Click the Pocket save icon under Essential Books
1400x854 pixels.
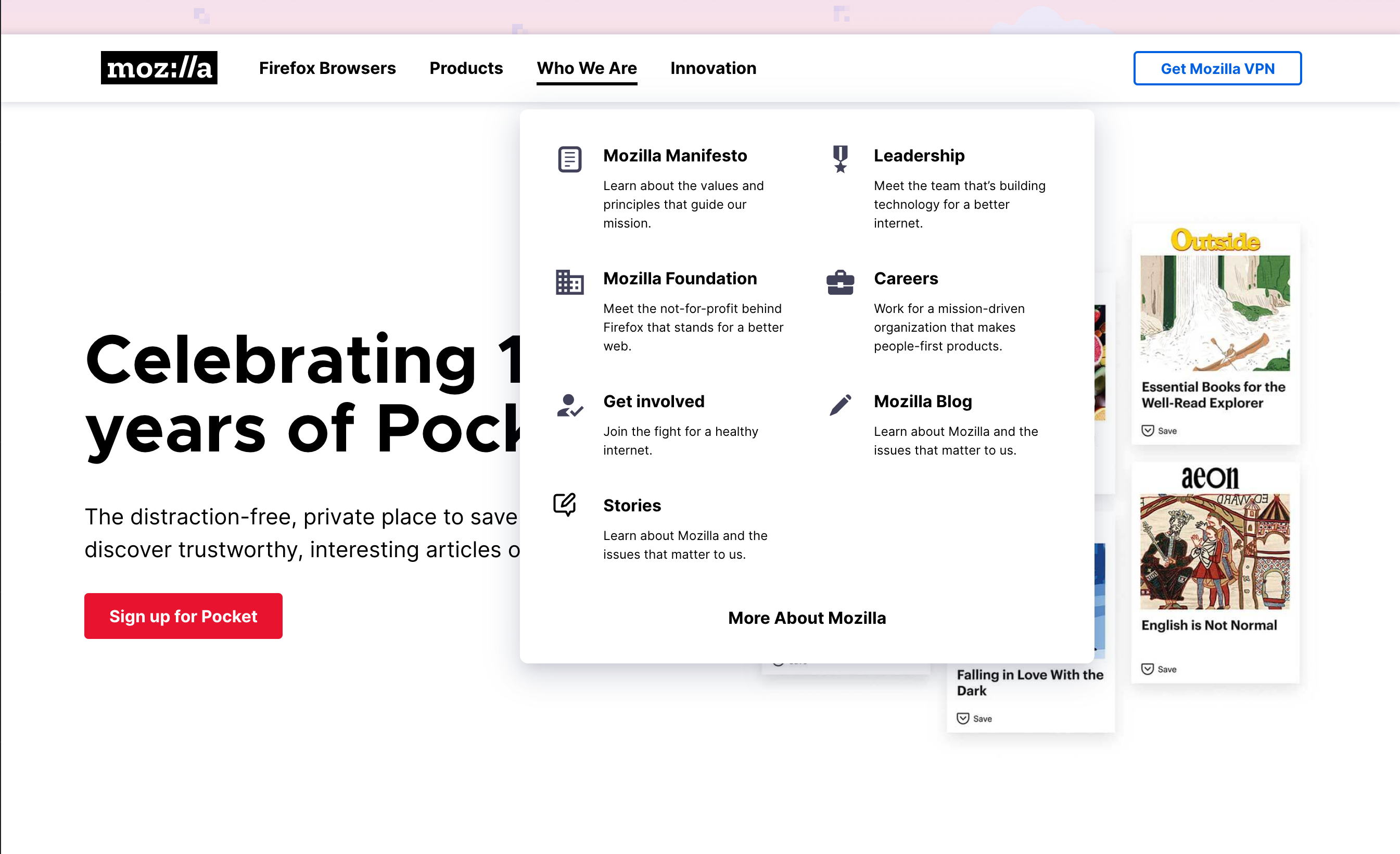click(1148, 431)
